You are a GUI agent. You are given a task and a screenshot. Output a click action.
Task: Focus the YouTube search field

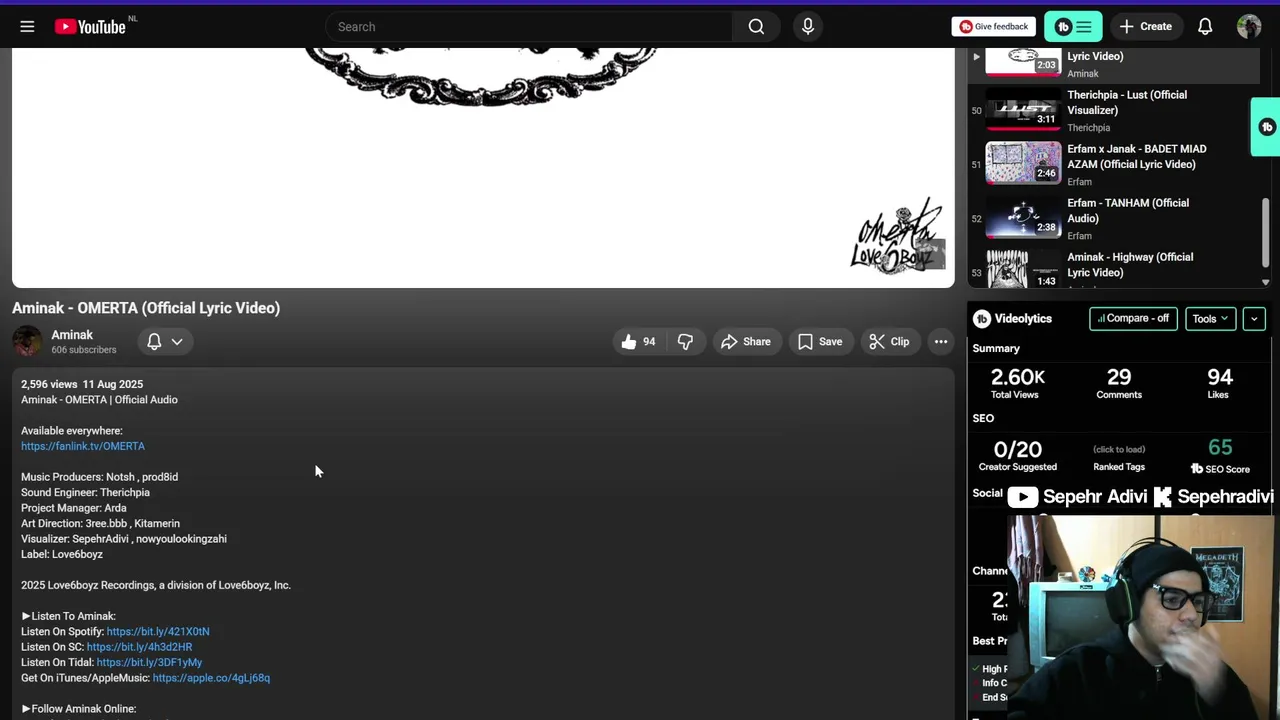[x=529, y=27]
